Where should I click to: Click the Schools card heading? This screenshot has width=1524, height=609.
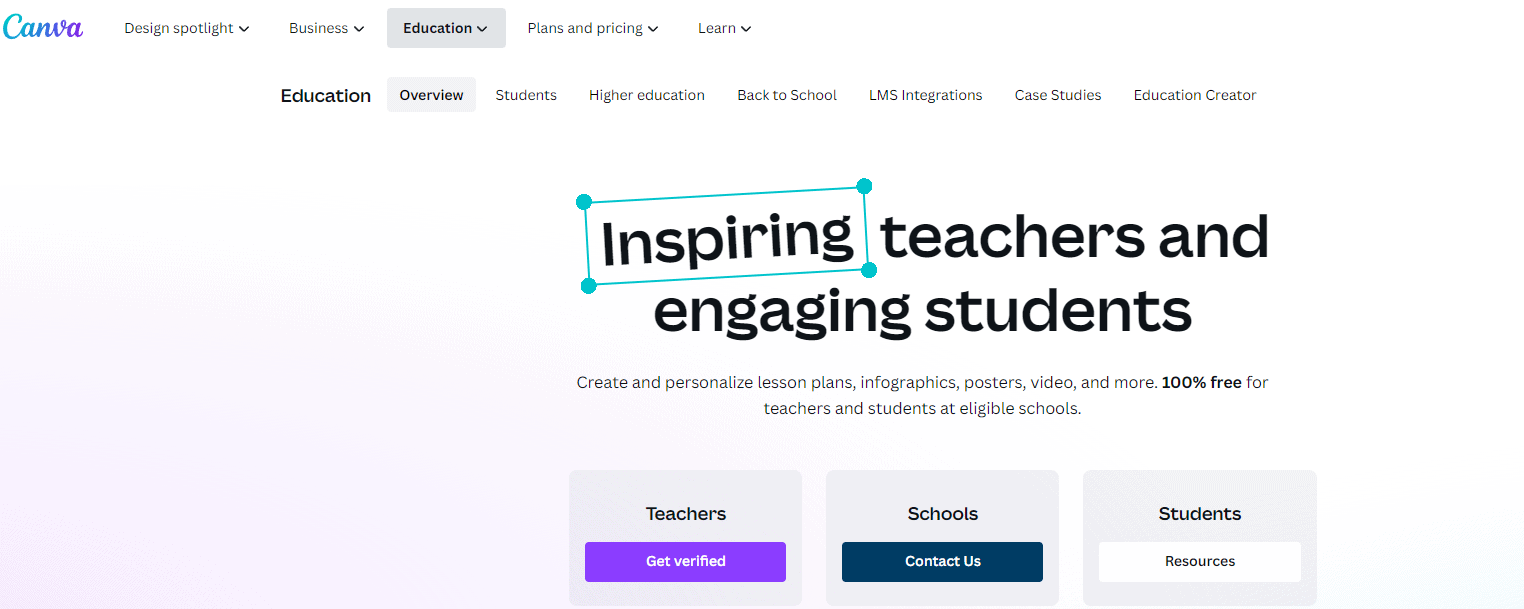pyautogui.click(x=942, y=514)
